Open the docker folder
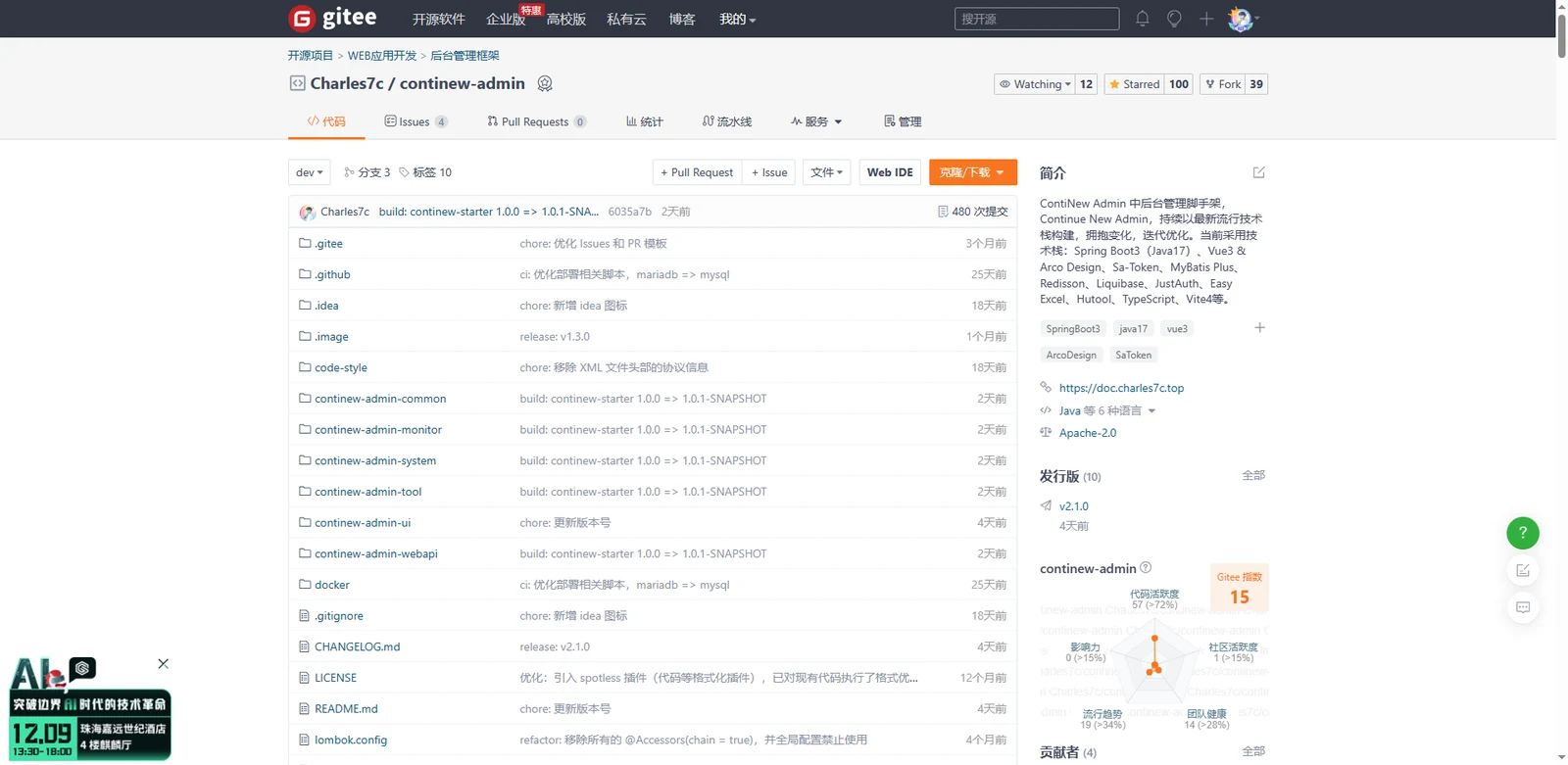The height and width of the screenshot is (765, 1568). [x=331, y=585]
